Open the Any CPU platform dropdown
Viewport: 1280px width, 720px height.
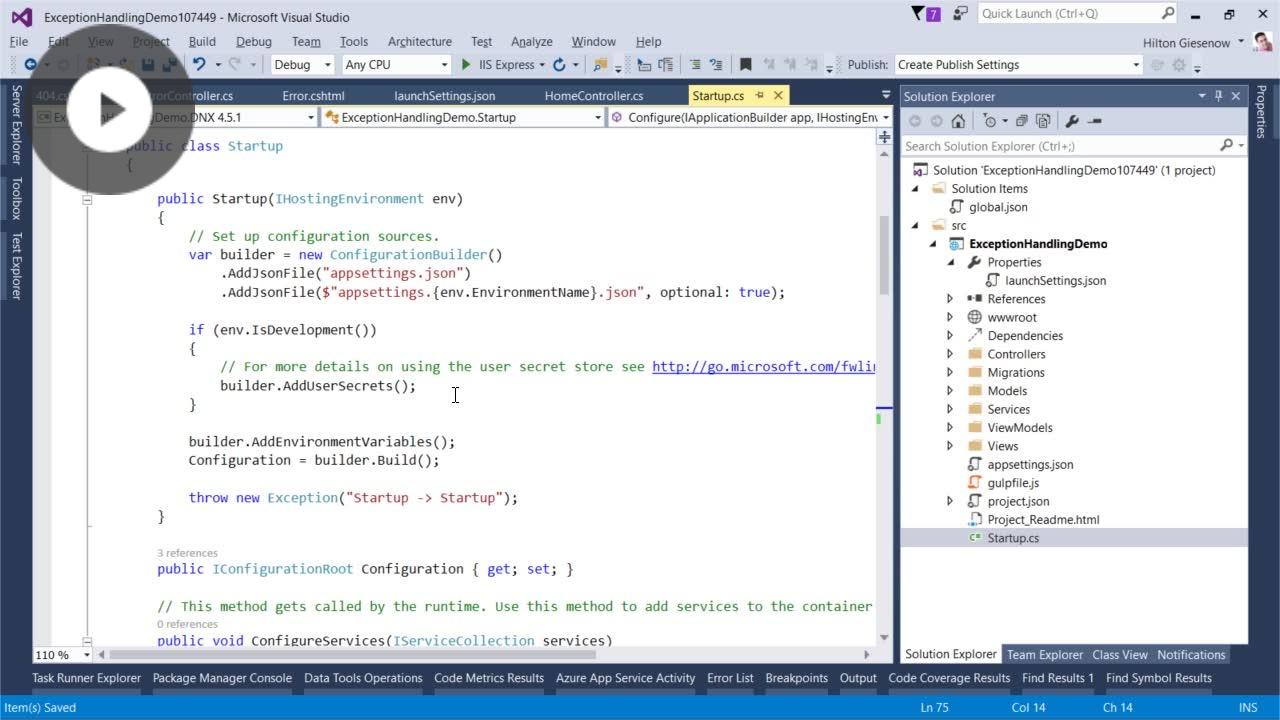(396, 65)
